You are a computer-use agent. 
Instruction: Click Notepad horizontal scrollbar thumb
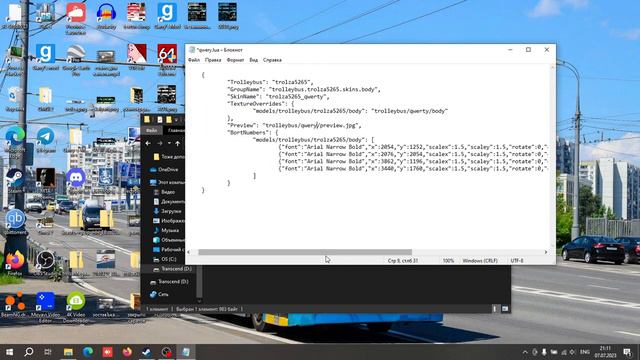[305, 252]
